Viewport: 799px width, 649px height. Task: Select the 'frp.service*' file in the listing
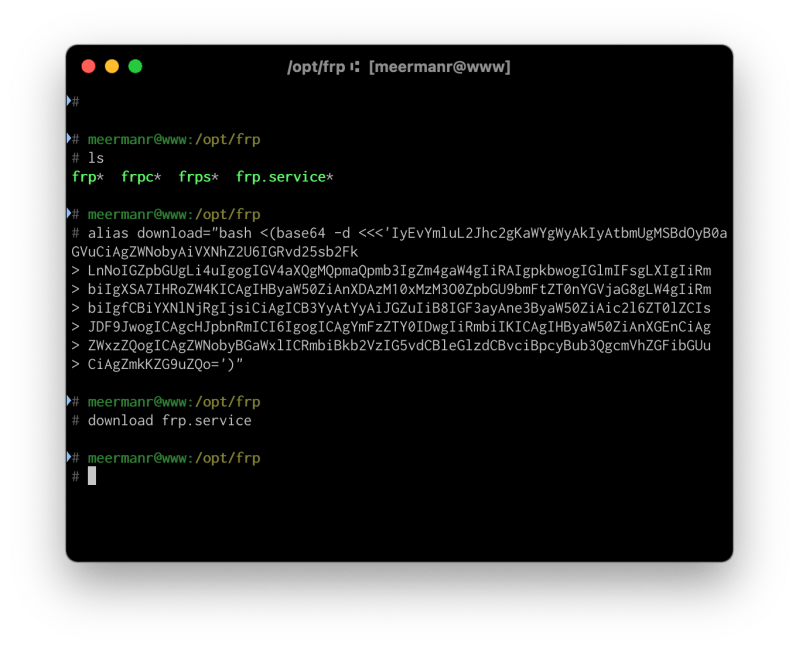pyautogui.click(x=285, y=177)
